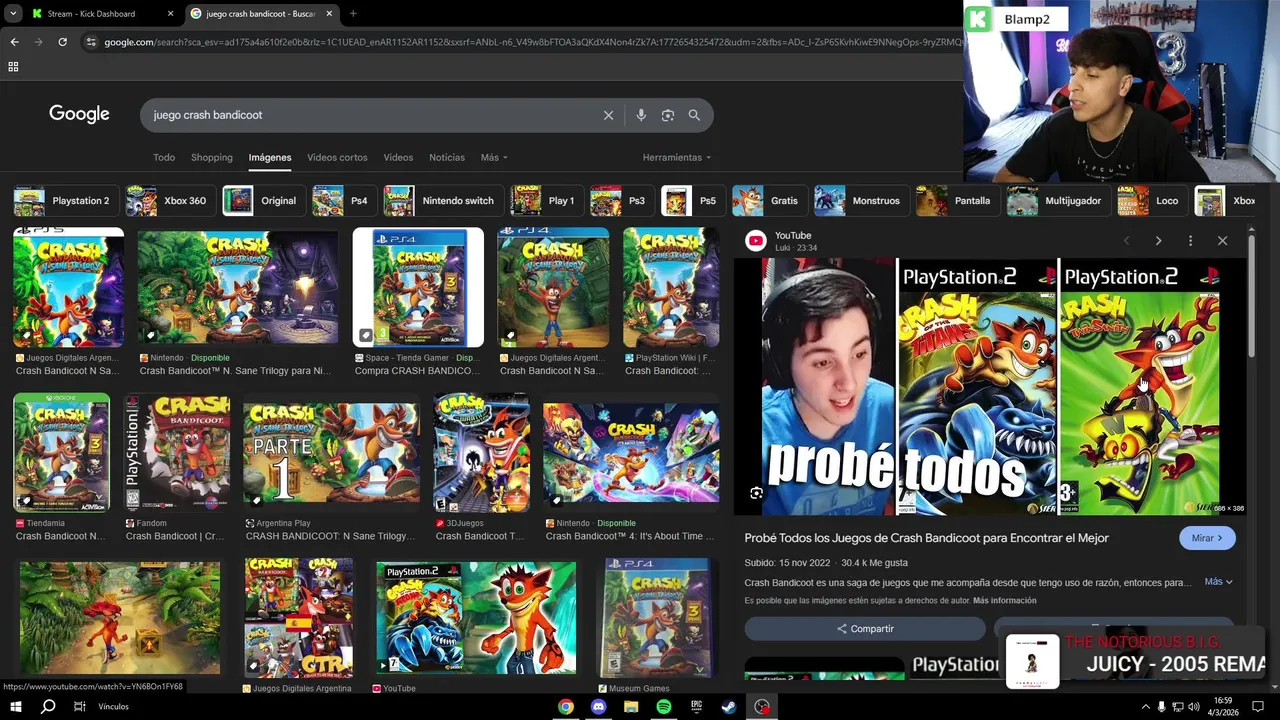Click the lens search icon on preview image

(756, 493)
